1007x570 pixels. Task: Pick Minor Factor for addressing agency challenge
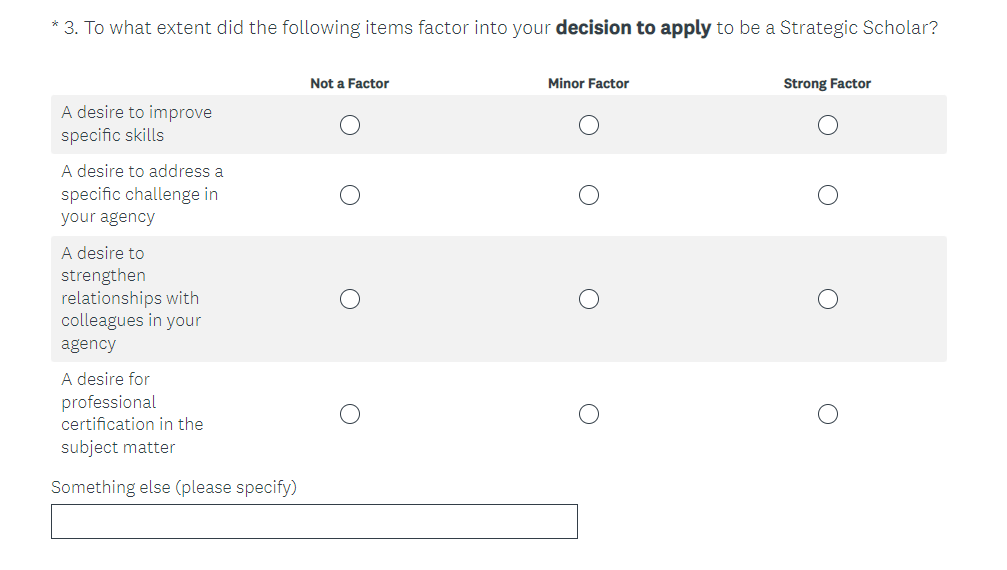[x=589, y=195]
